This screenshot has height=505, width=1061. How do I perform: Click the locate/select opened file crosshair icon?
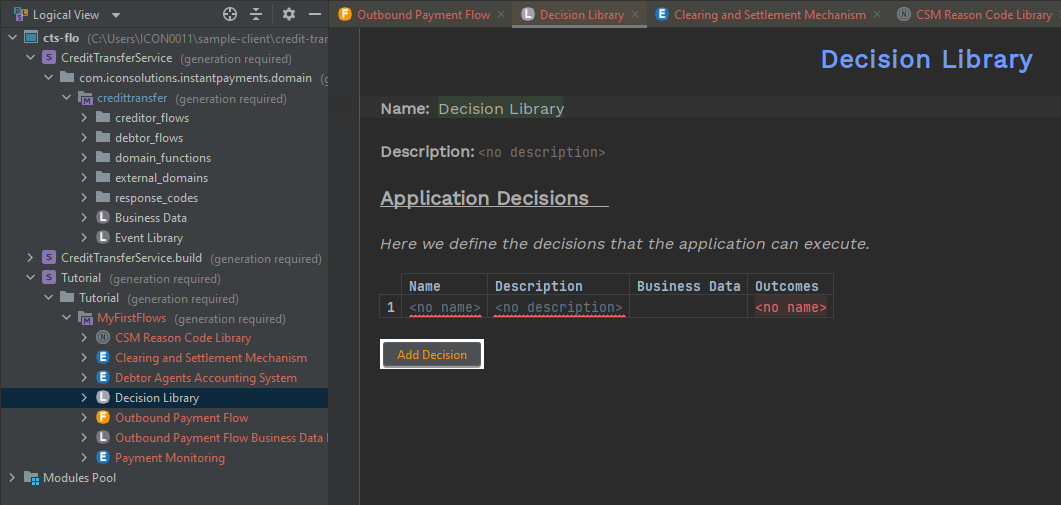tap(230, 15)
